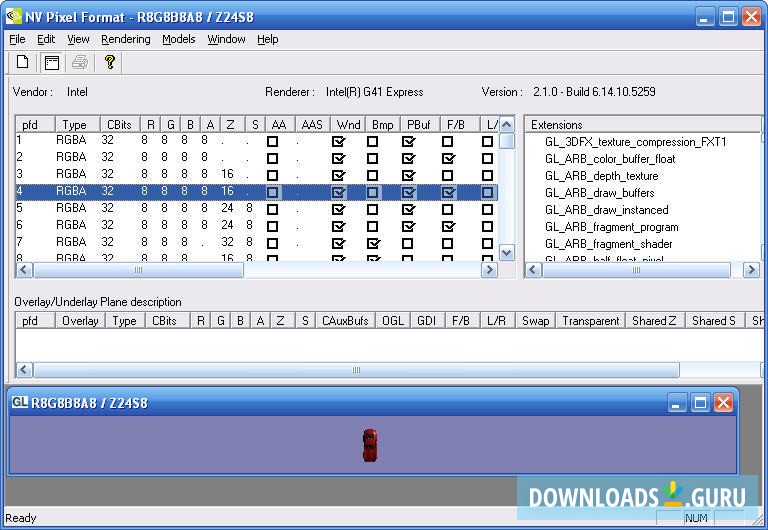Close the R8G8B8A8 / Z24S8 child window
The width and height of the screenshot is (768, 530).
click(x=723, y=403)
